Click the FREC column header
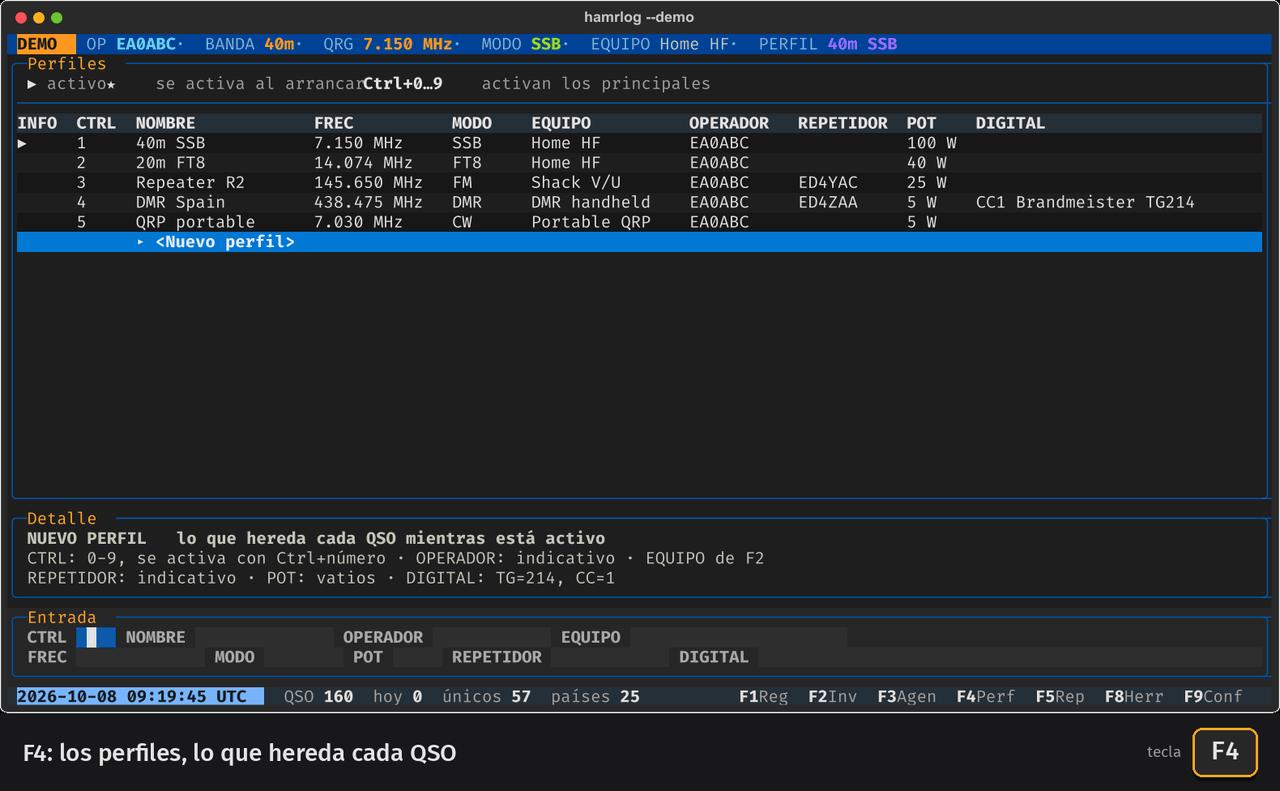The image size is (1280, 791). (x=334, y=123)
